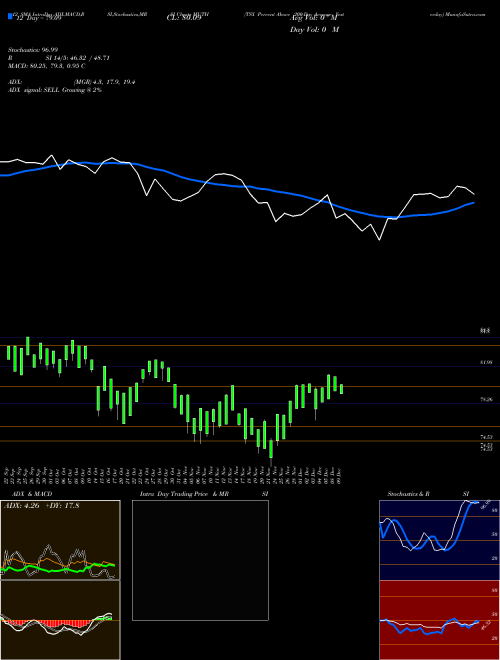Select the 'Stochastics: 96.99' reading
This screenshot has height=660, width=500.
tap(33, 50)
